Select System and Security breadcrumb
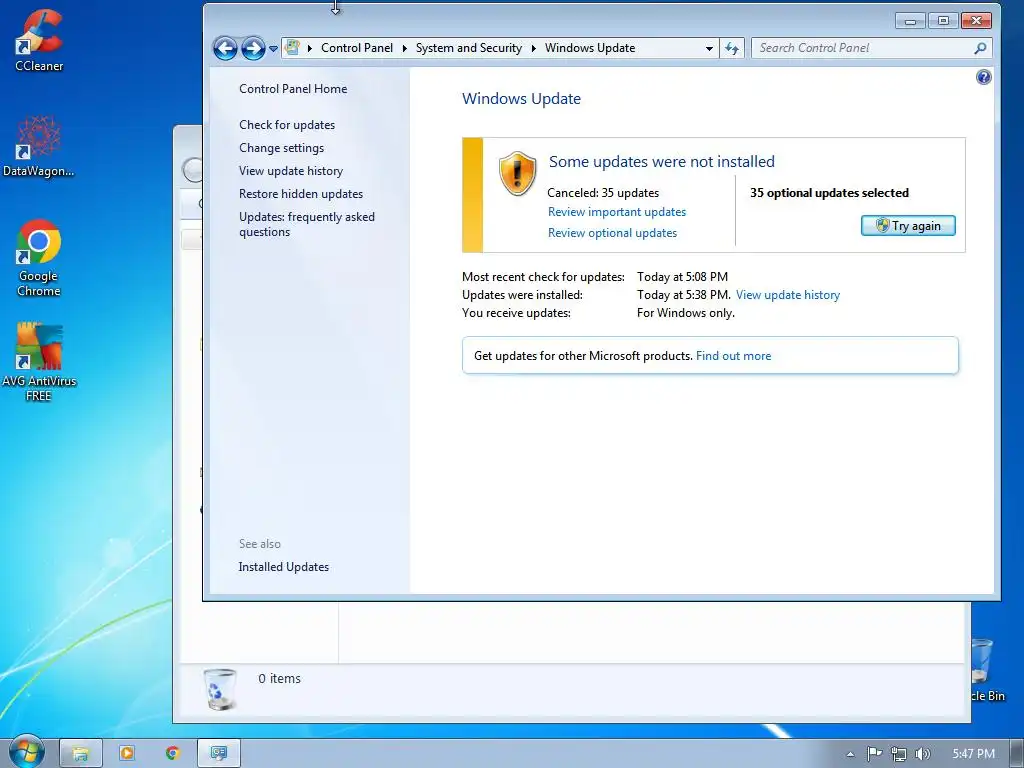 [469, 48]
